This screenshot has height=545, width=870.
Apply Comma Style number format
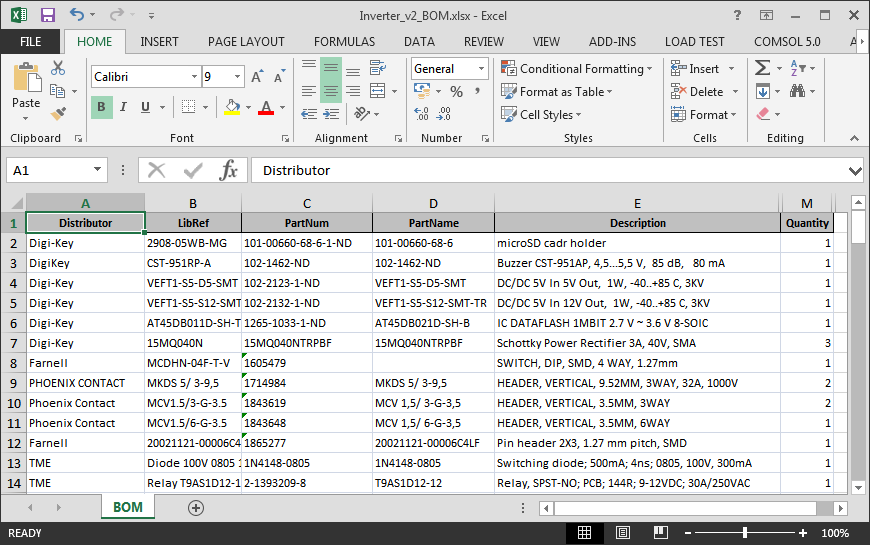click(477, 91)
